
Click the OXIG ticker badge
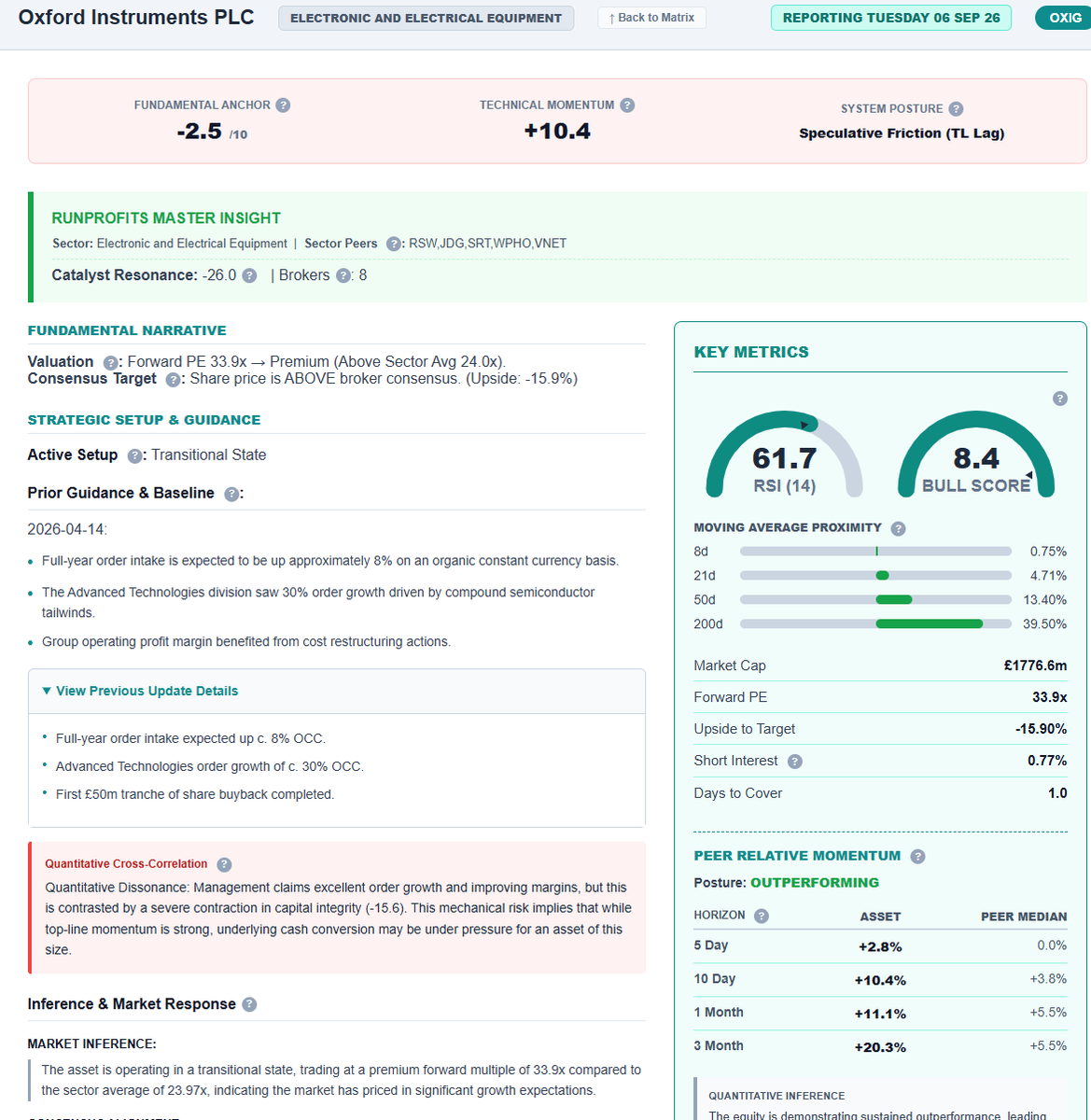[1065, 18]
